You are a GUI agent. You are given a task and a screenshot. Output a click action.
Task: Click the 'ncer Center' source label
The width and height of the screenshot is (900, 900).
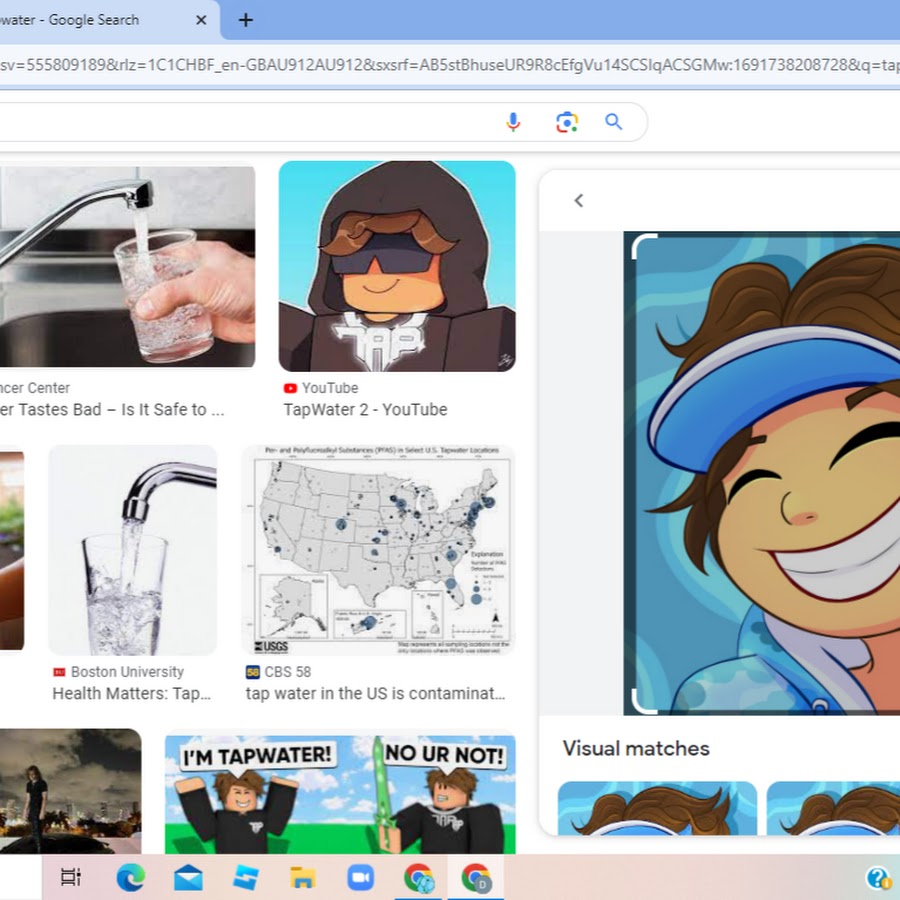(x=34, y=389)
